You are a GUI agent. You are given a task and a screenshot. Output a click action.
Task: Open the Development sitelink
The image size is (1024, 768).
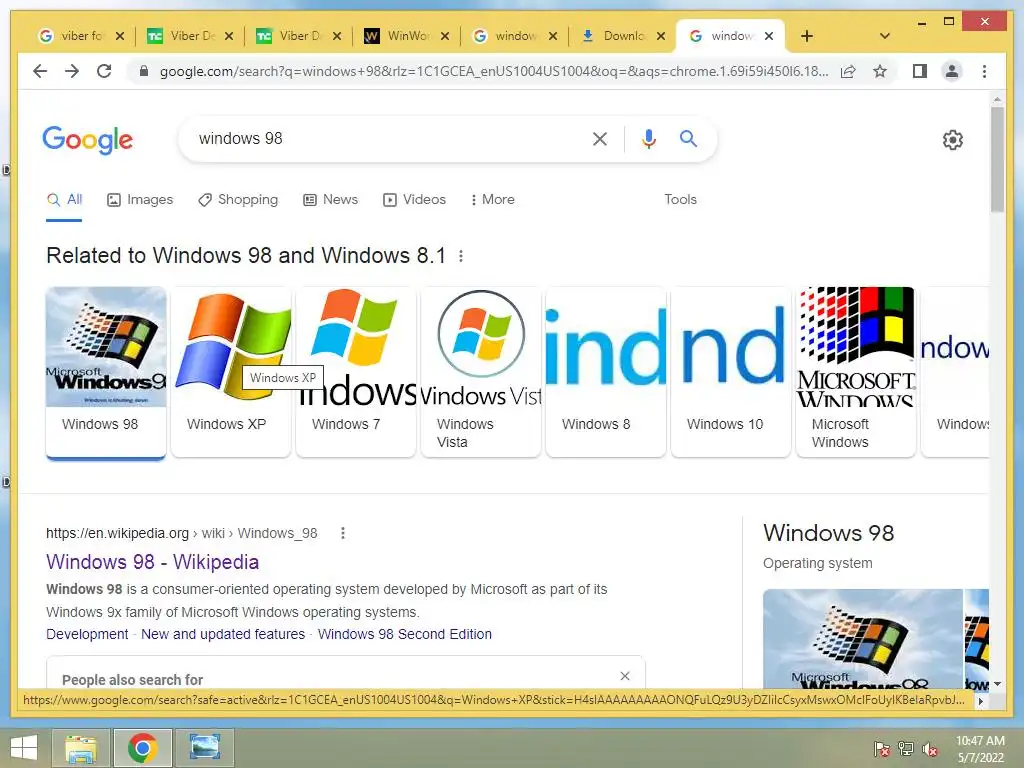click(x=87, y=634)
